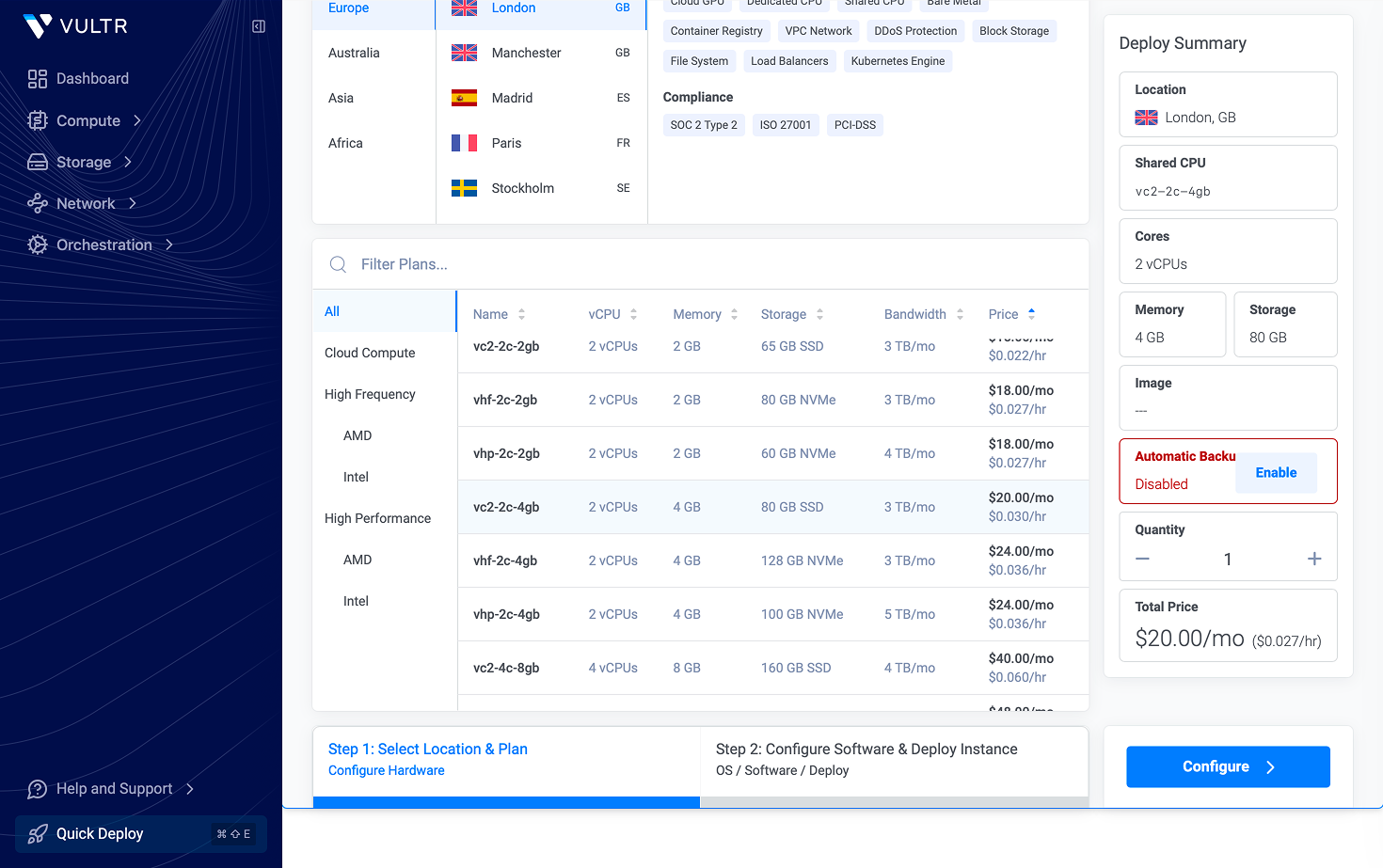Select the vhp-2c-4gb plan row
The width and height of the screenshot is (1383, 868).
773,614
